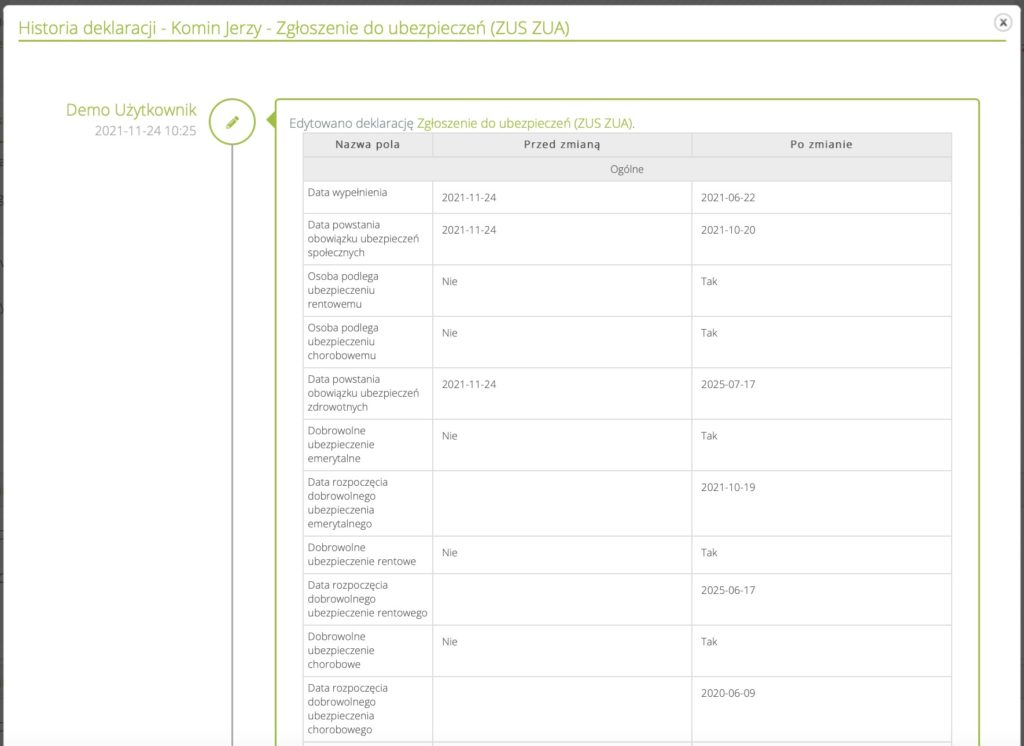Click the new value 2020-06-09

[728, 693]
